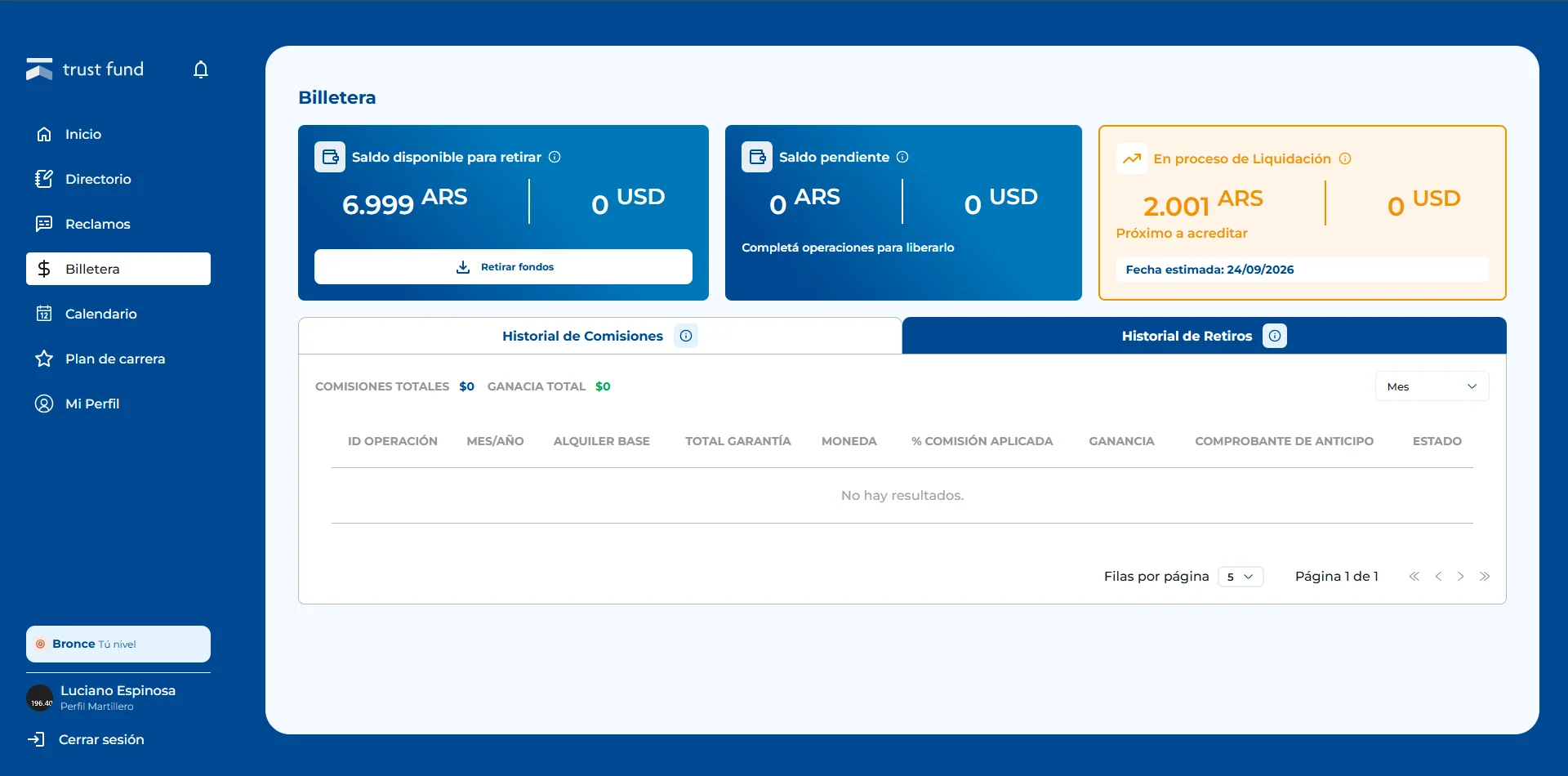Open the notifications bell

click(x=201, y=69)
